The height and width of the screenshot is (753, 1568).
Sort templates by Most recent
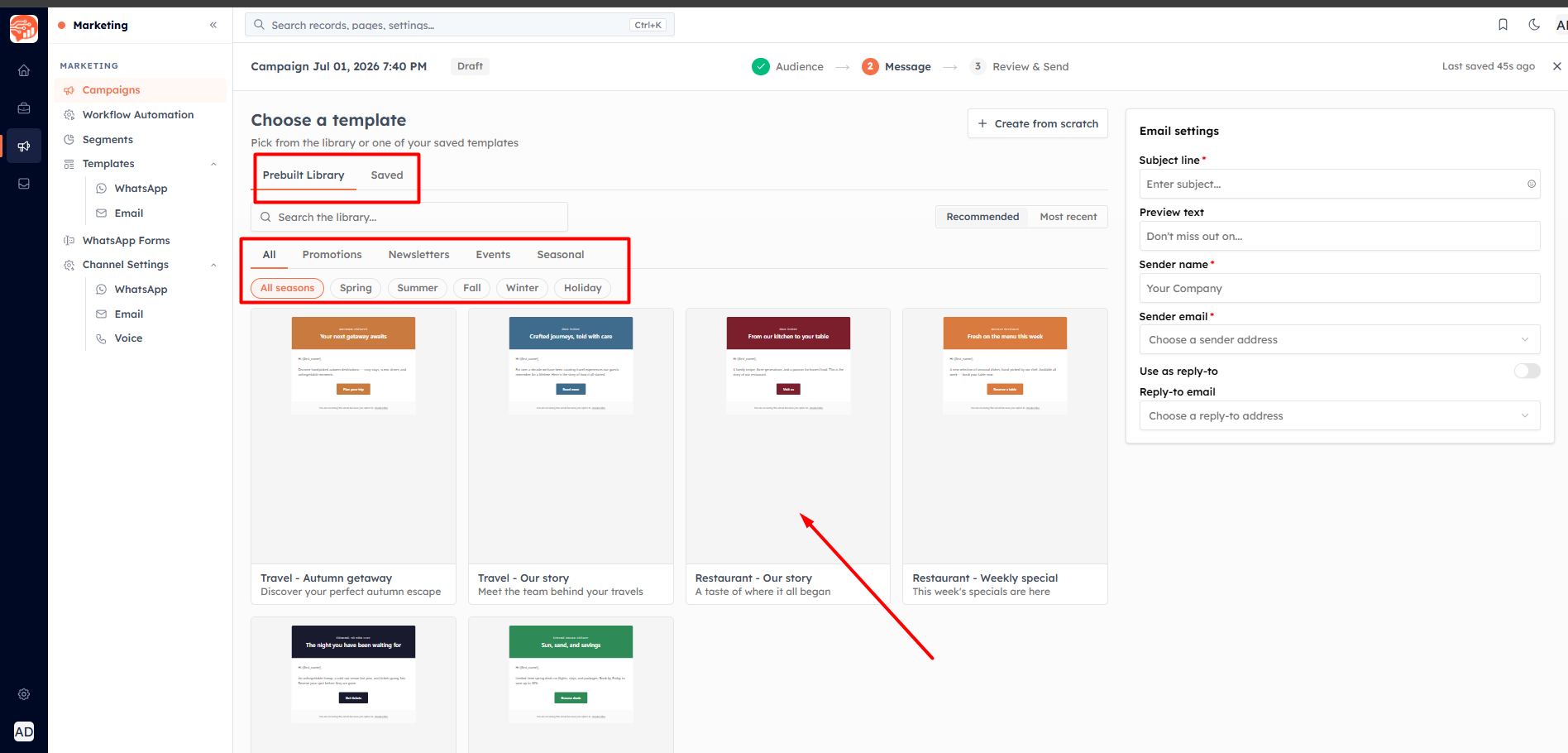pyautogui.click(x=1068, y=217)
